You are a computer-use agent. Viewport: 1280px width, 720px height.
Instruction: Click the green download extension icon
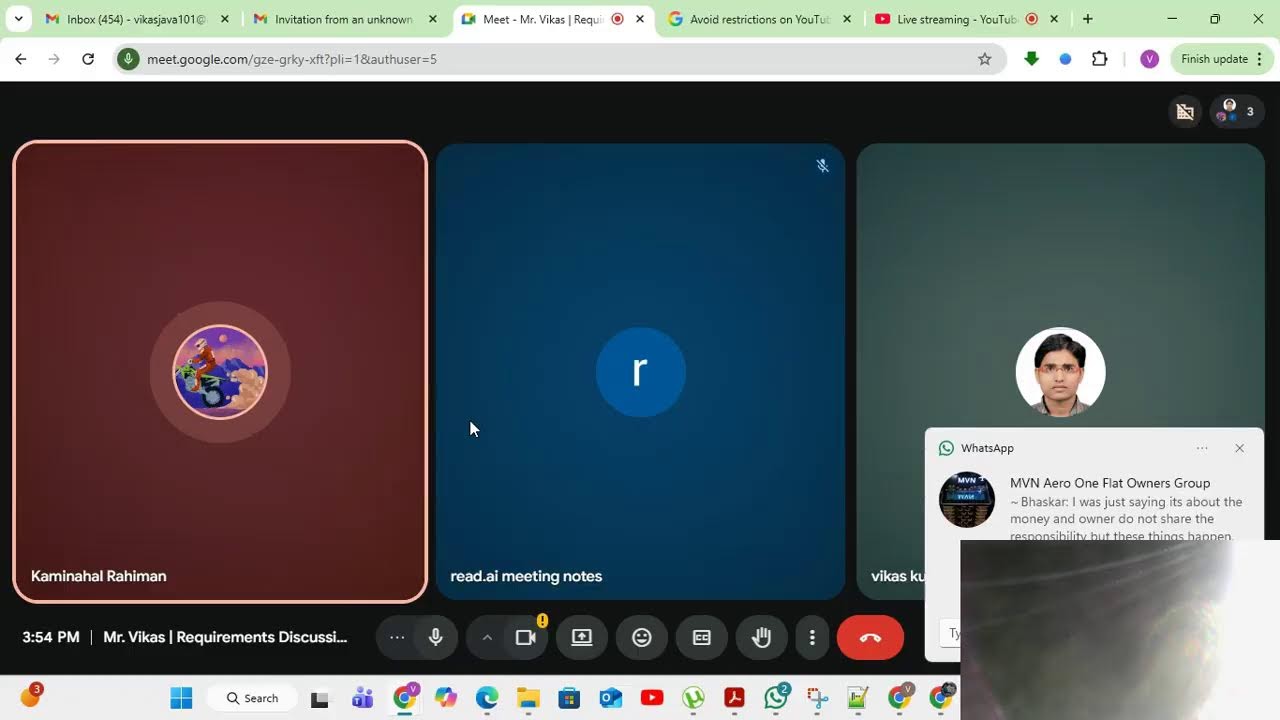(x=1032, y=59)
